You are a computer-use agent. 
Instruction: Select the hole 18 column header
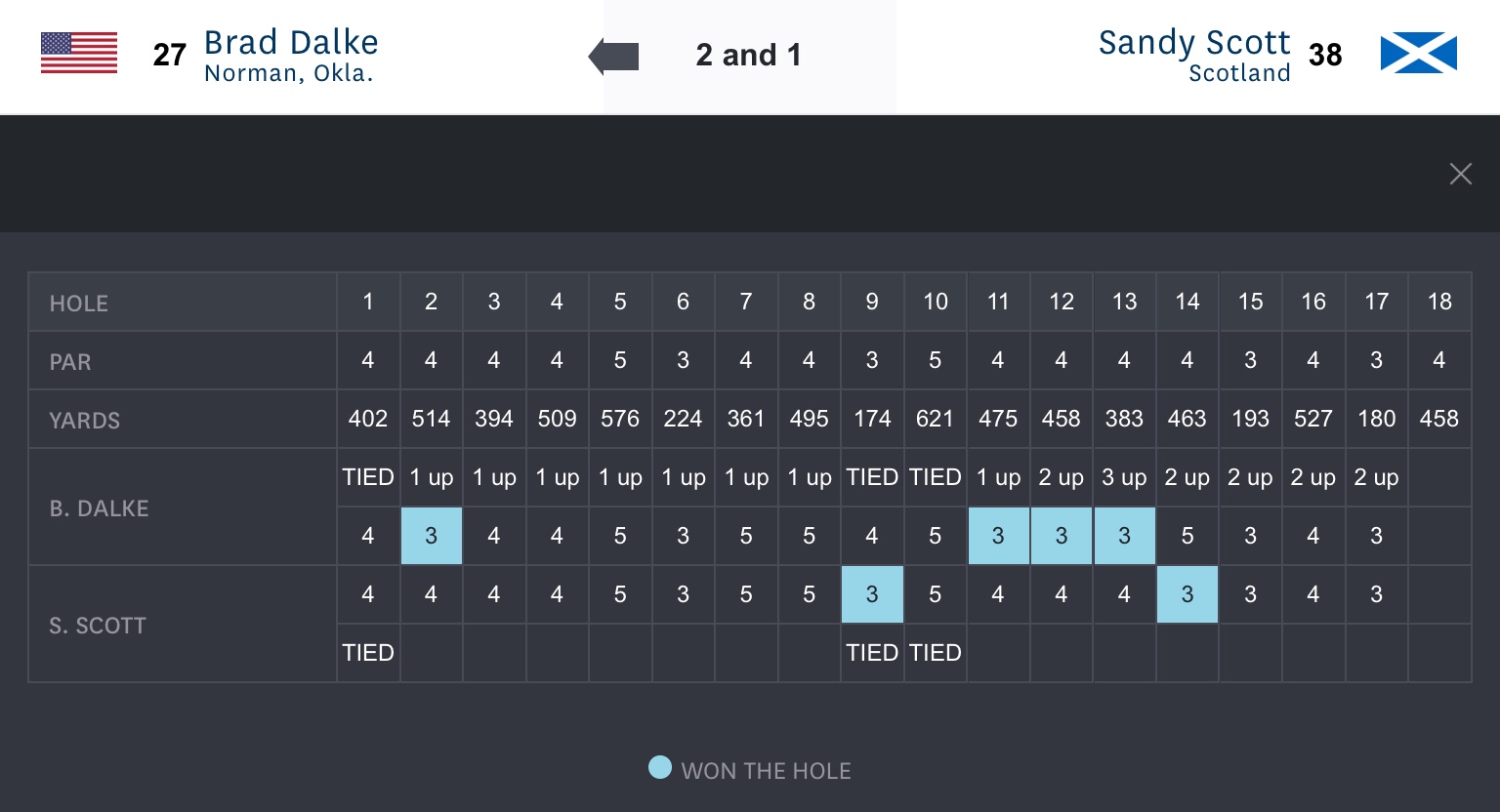[x=1438, y=302]
